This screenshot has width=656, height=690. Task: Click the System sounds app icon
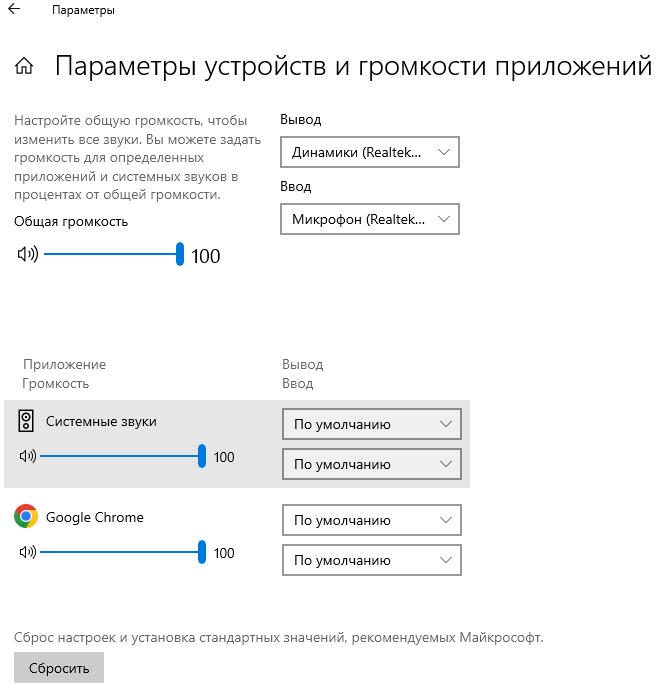[27, 422]
